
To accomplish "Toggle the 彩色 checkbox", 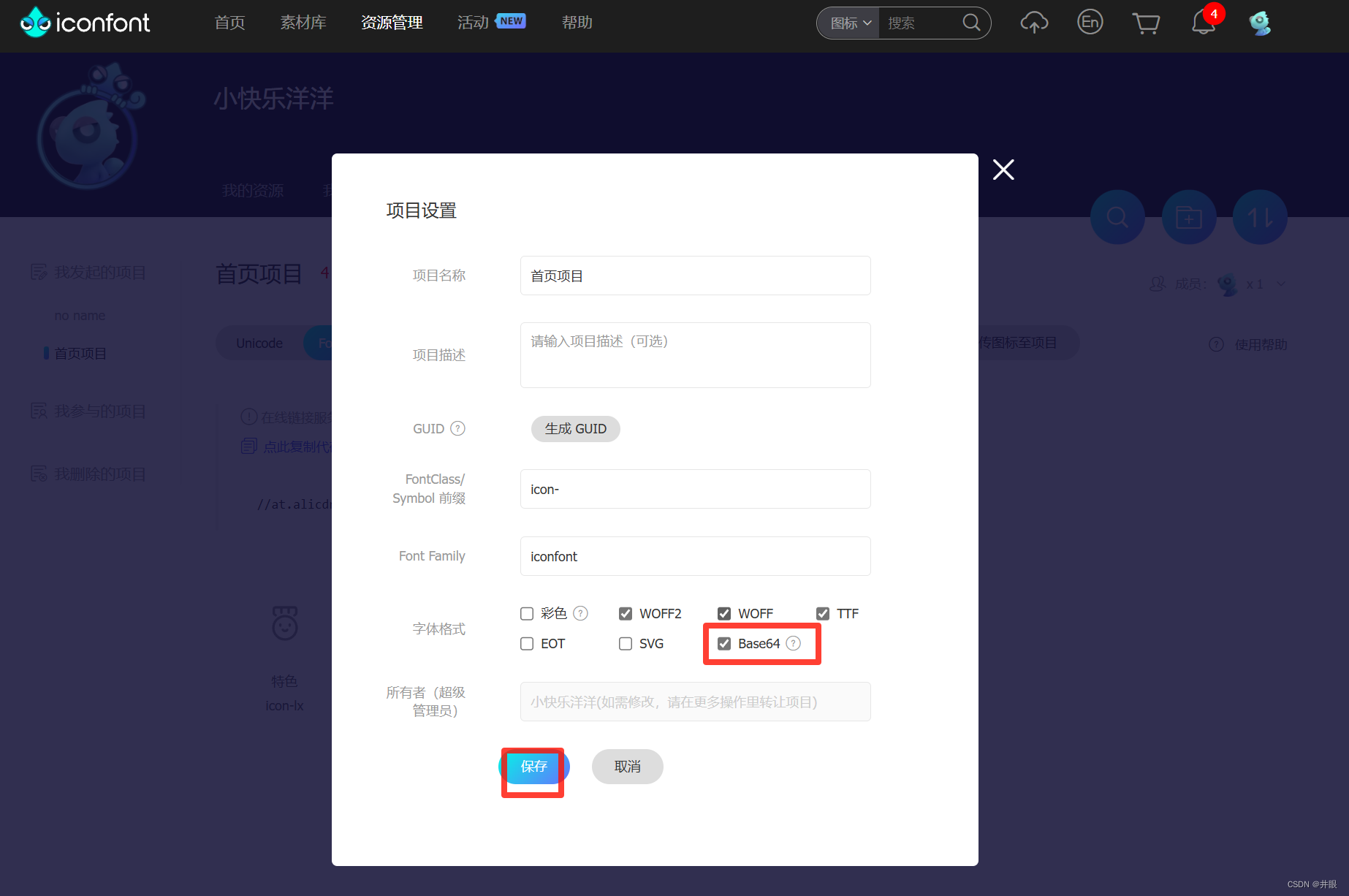I will 527,613.
